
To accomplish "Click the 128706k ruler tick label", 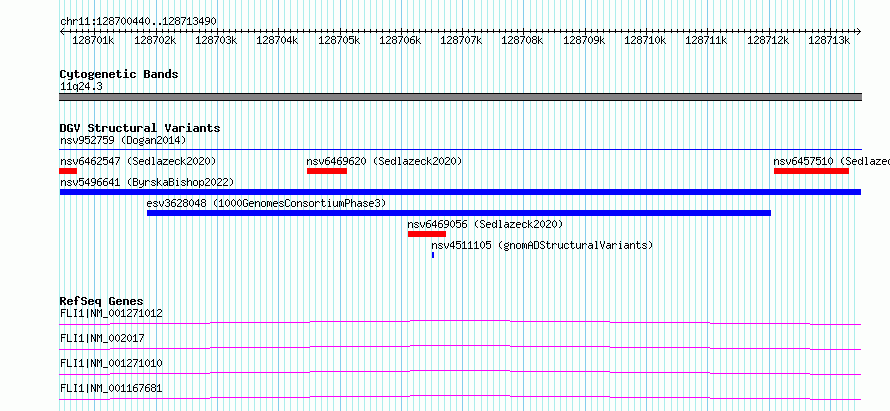I will 400,40.
